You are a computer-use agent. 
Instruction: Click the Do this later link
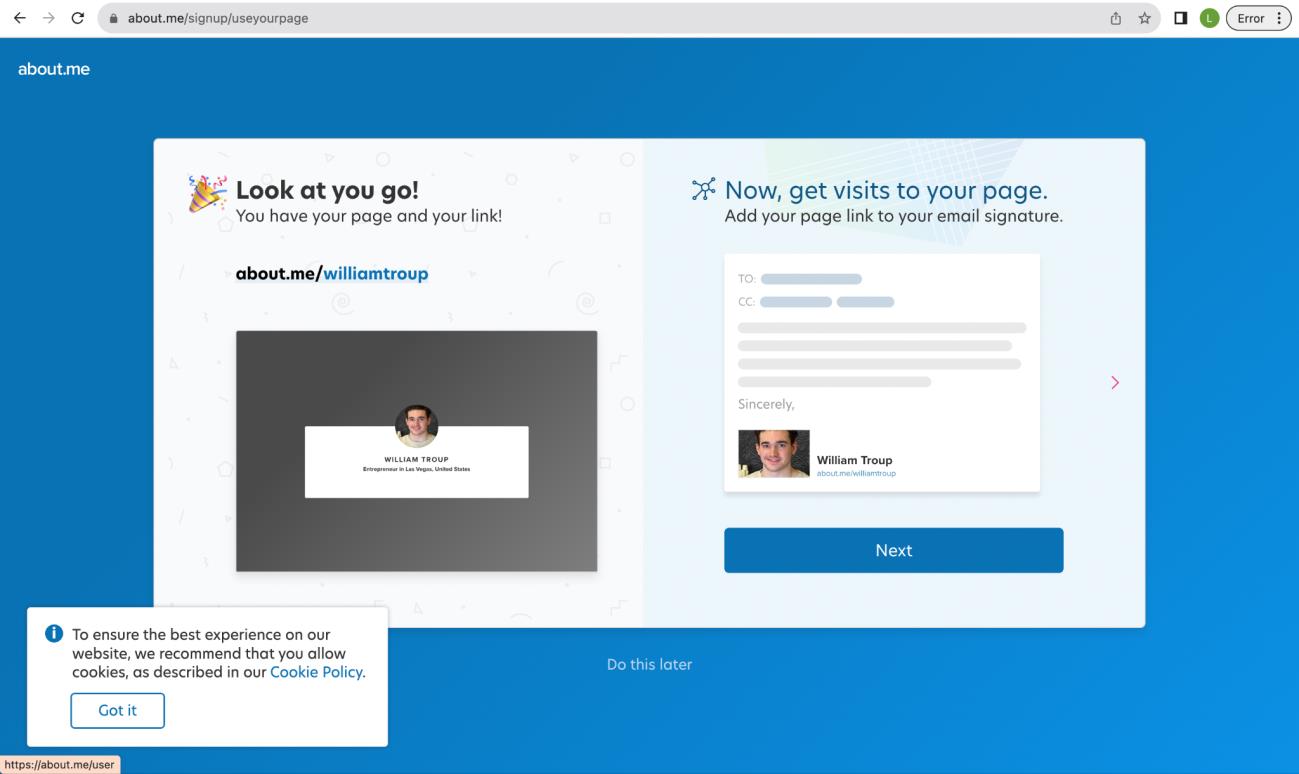click(x=649, y=664)
